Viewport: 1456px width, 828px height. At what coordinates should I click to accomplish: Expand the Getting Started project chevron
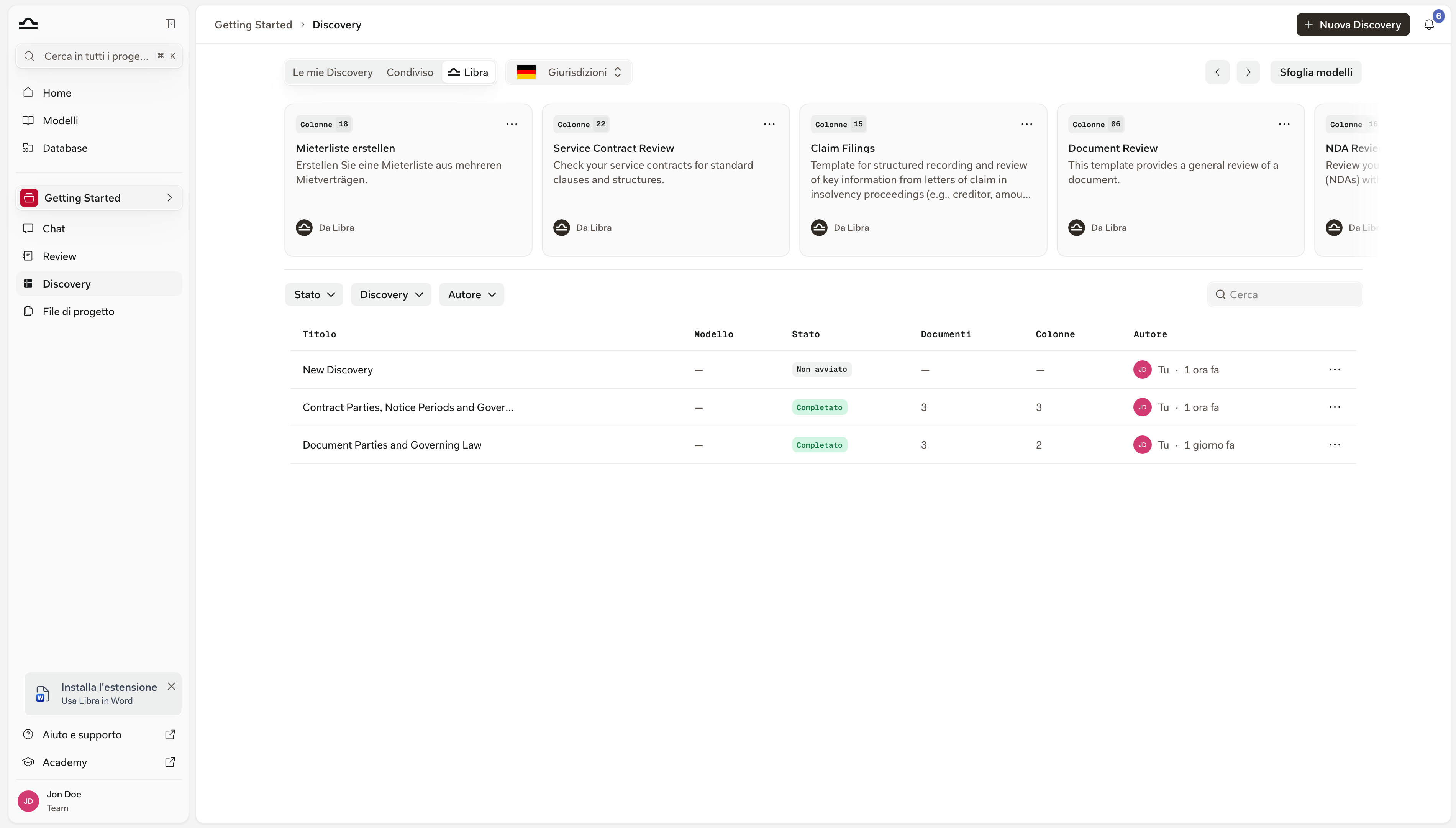pos(169,198)
